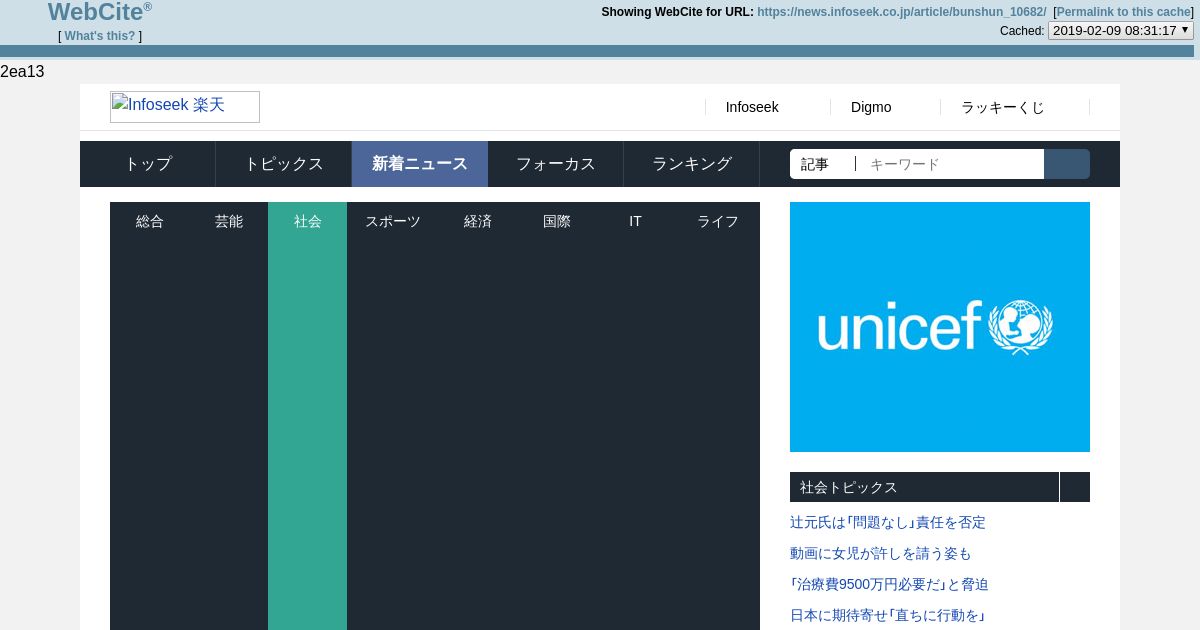
Task: Open 日本に期待寄せ「直ちに行動を」 article
Action: coord(888,615)
